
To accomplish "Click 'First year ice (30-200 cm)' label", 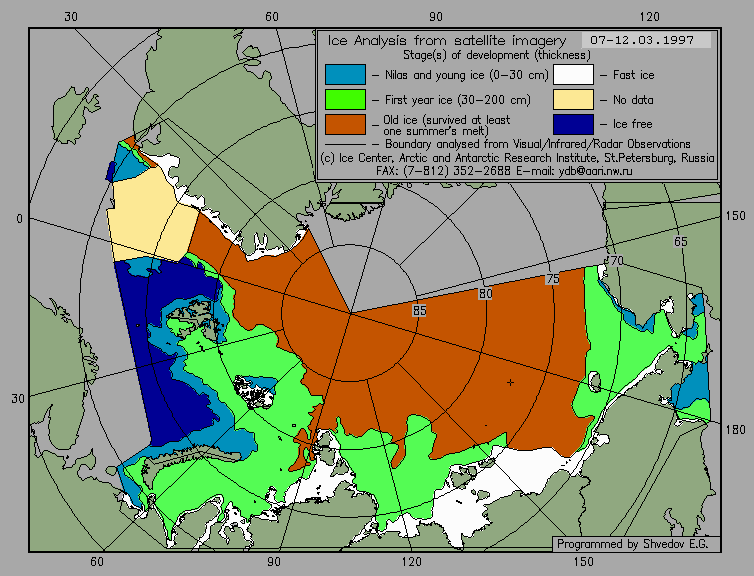I will 458,100.
